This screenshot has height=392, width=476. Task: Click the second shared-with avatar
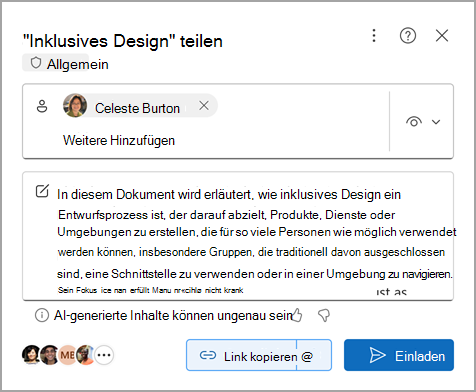(x=49, y=355)
